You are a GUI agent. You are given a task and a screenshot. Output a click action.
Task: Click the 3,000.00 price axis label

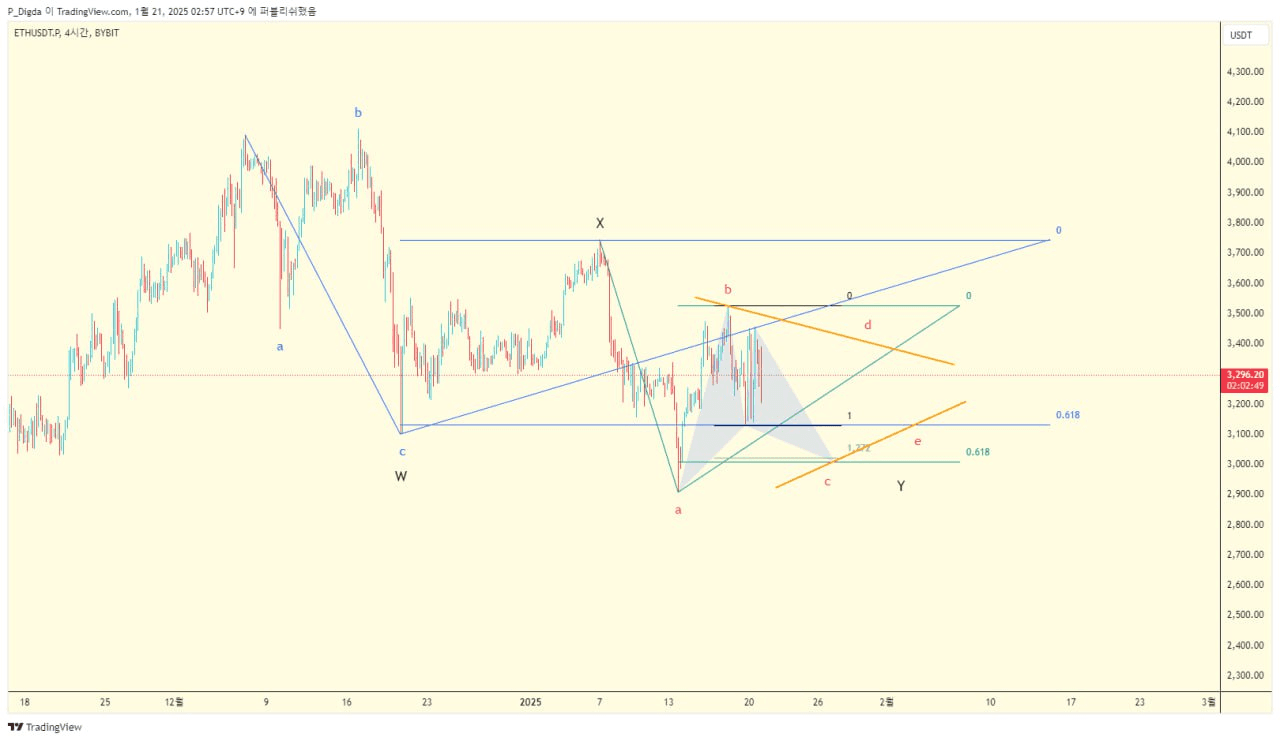[x=1243, y=464]
